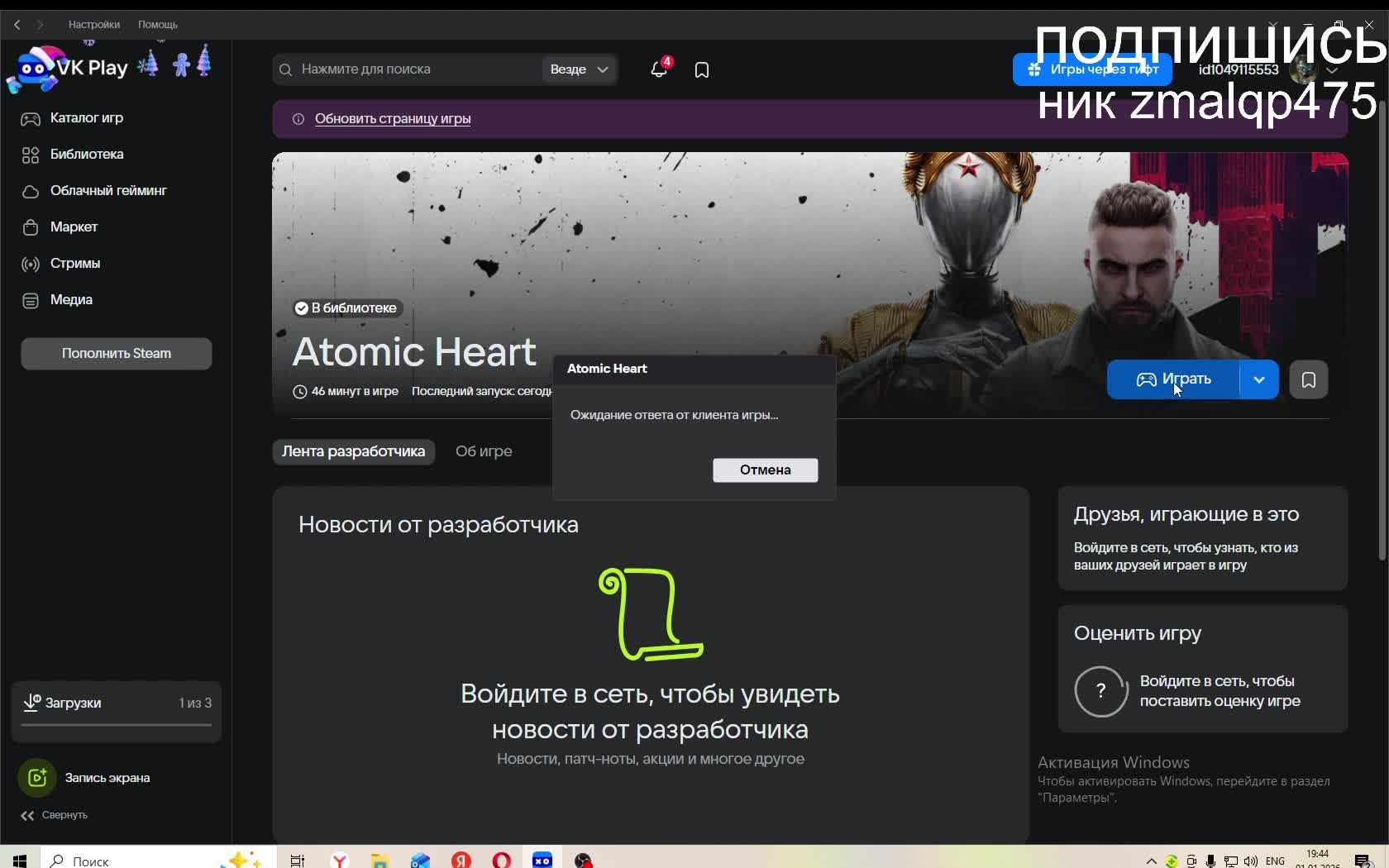This screenshot has height=868, width=1389.
Task: Cancel the dialog with Отмена
Action: coord(766,470)
